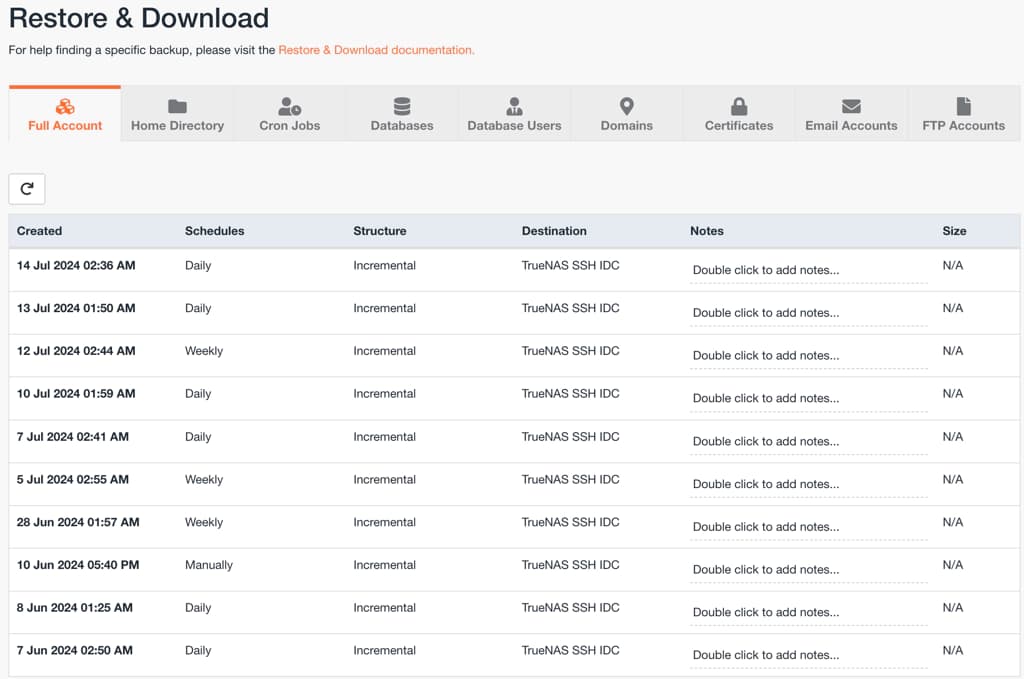Click the Home Directory folder icon
The image size is (1024, 679).
click(177, 104)
